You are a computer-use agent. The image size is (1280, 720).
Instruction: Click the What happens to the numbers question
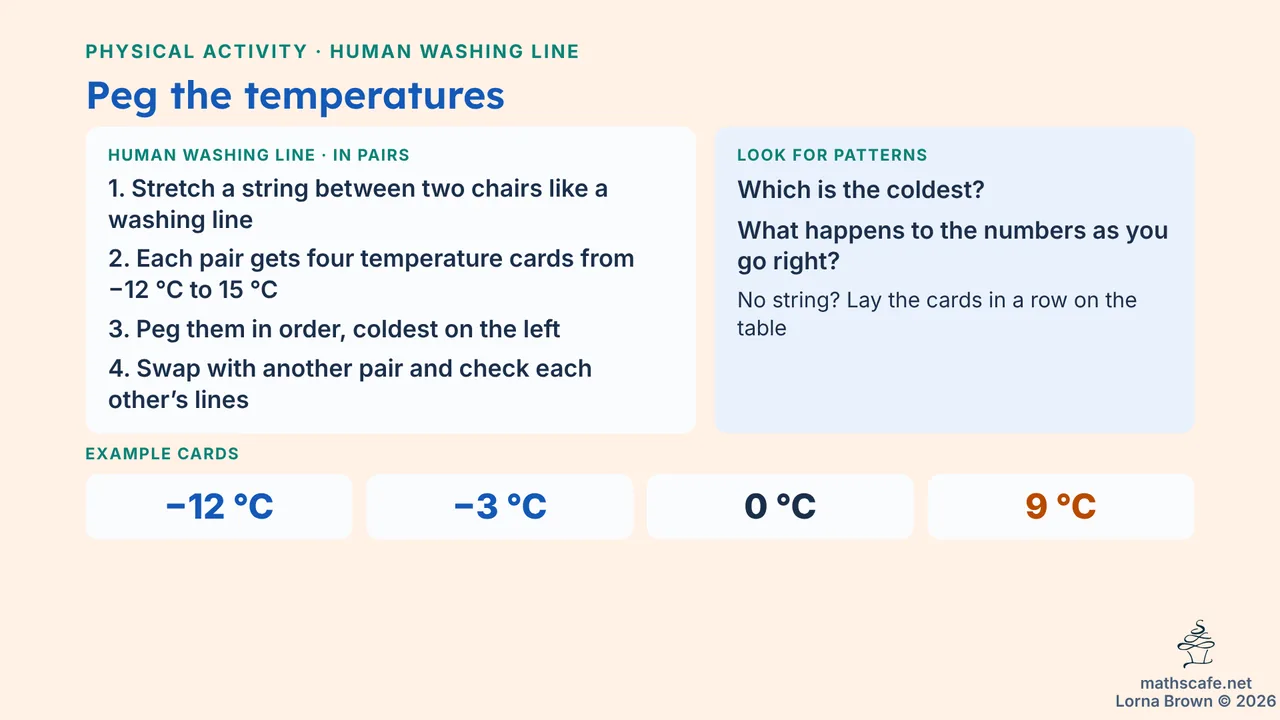click(x=952, y=245)
